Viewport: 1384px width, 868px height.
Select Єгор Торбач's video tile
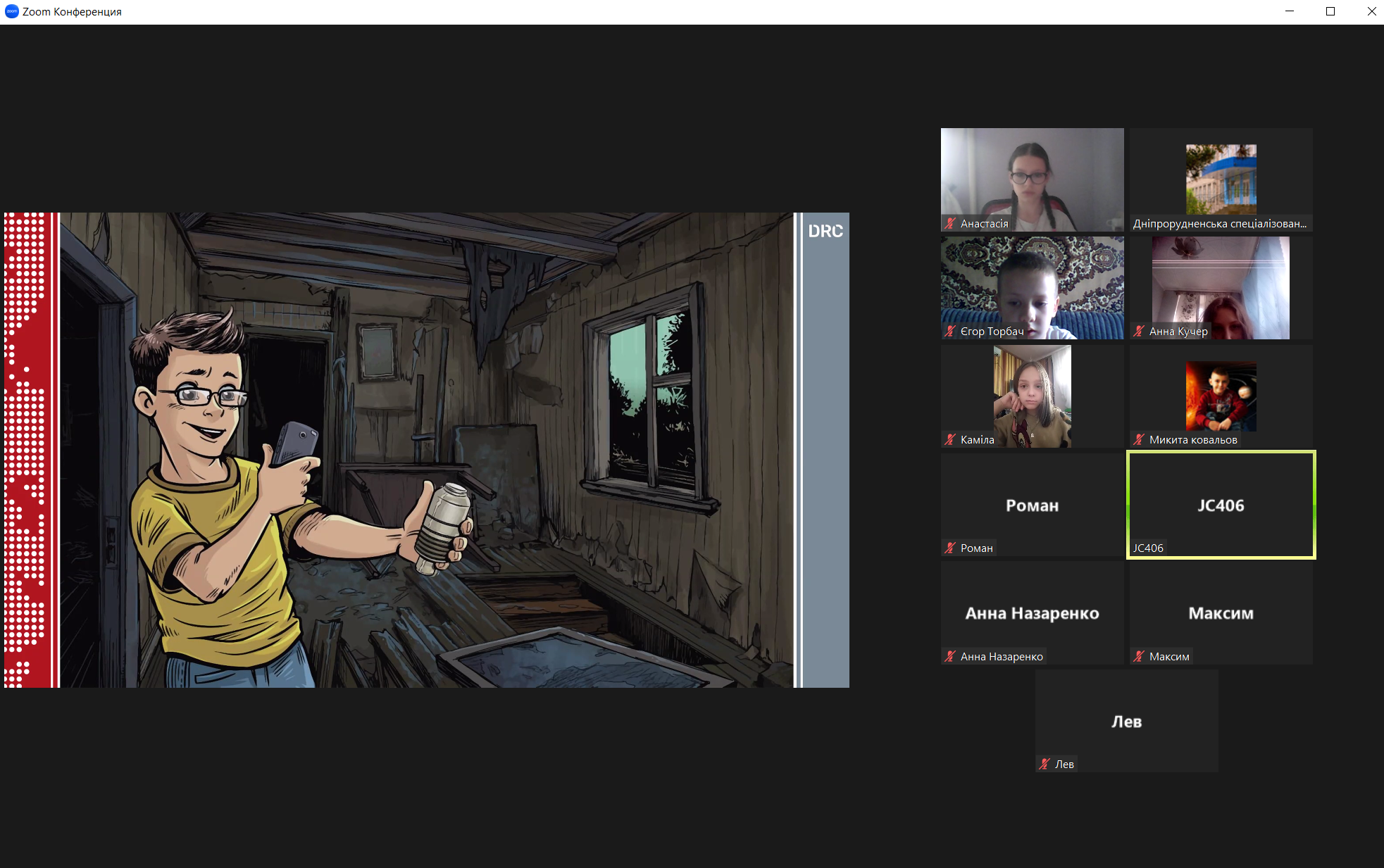(1032, 285)
